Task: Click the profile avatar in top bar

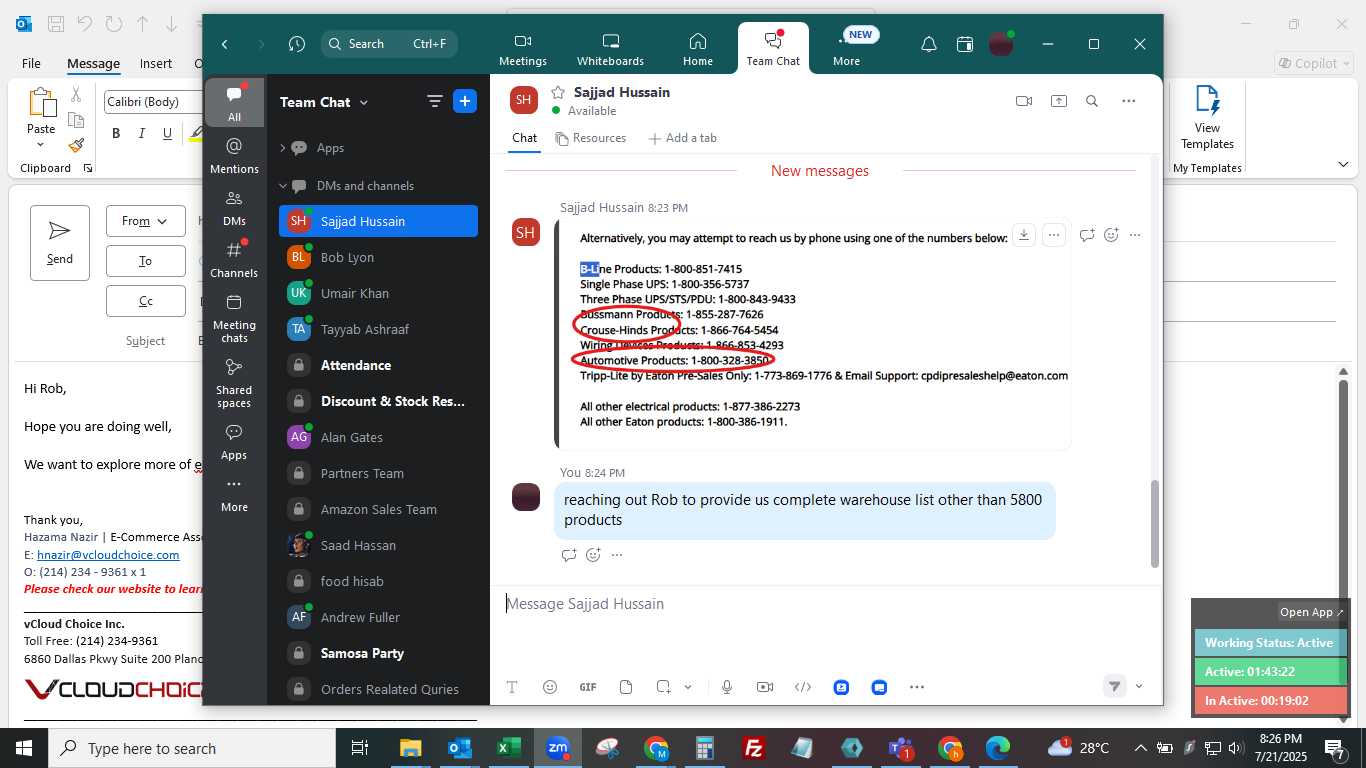Action: pos(1000,44)
